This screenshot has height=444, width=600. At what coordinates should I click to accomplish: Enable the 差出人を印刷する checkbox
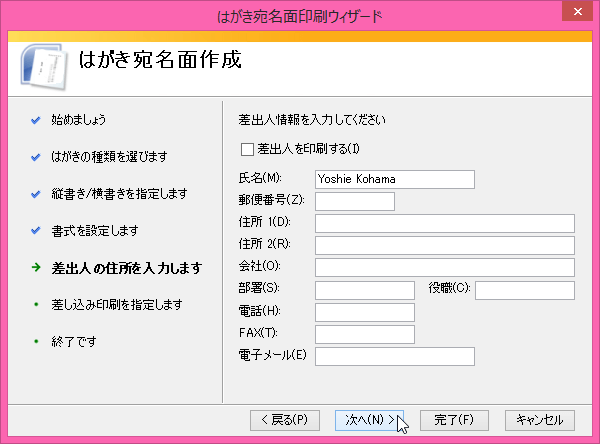248,149
